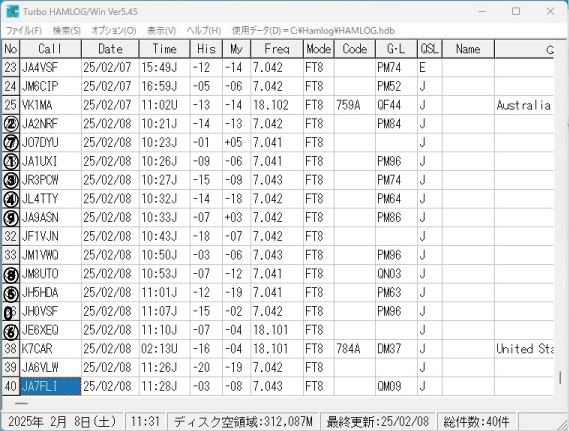Screen dimensions: 569x431
Task: Select callsign VK1MA
Action: 37,105
